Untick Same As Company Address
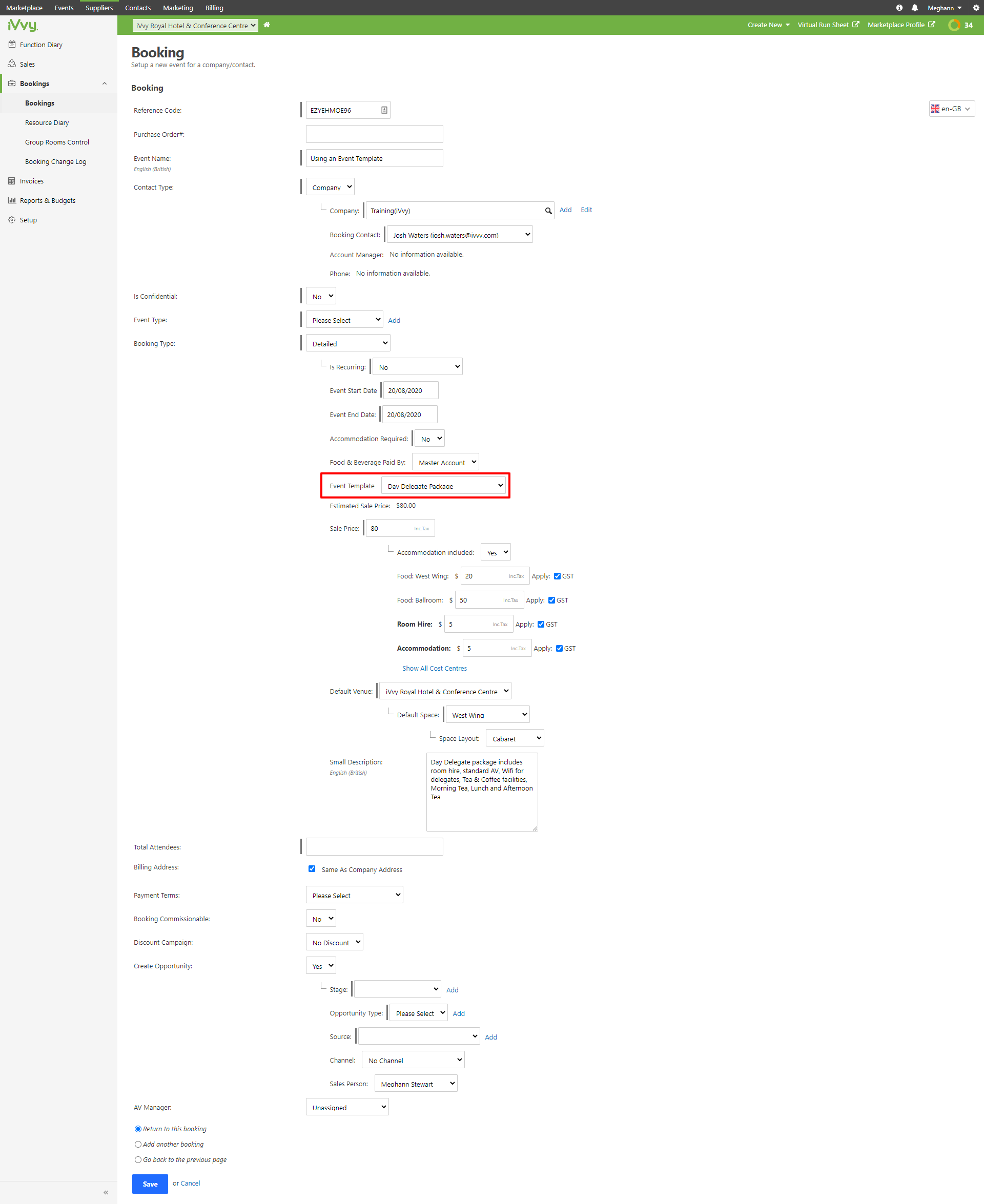 (312, 868)
